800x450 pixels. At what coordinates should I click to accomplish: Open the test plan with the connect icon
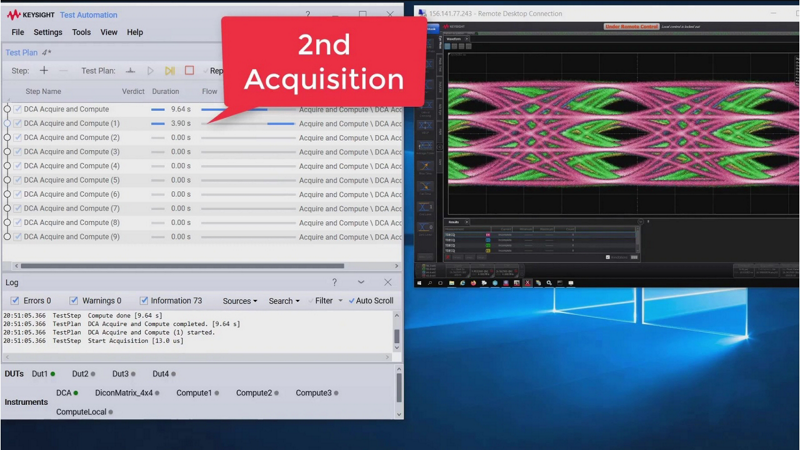click(131, 70)
